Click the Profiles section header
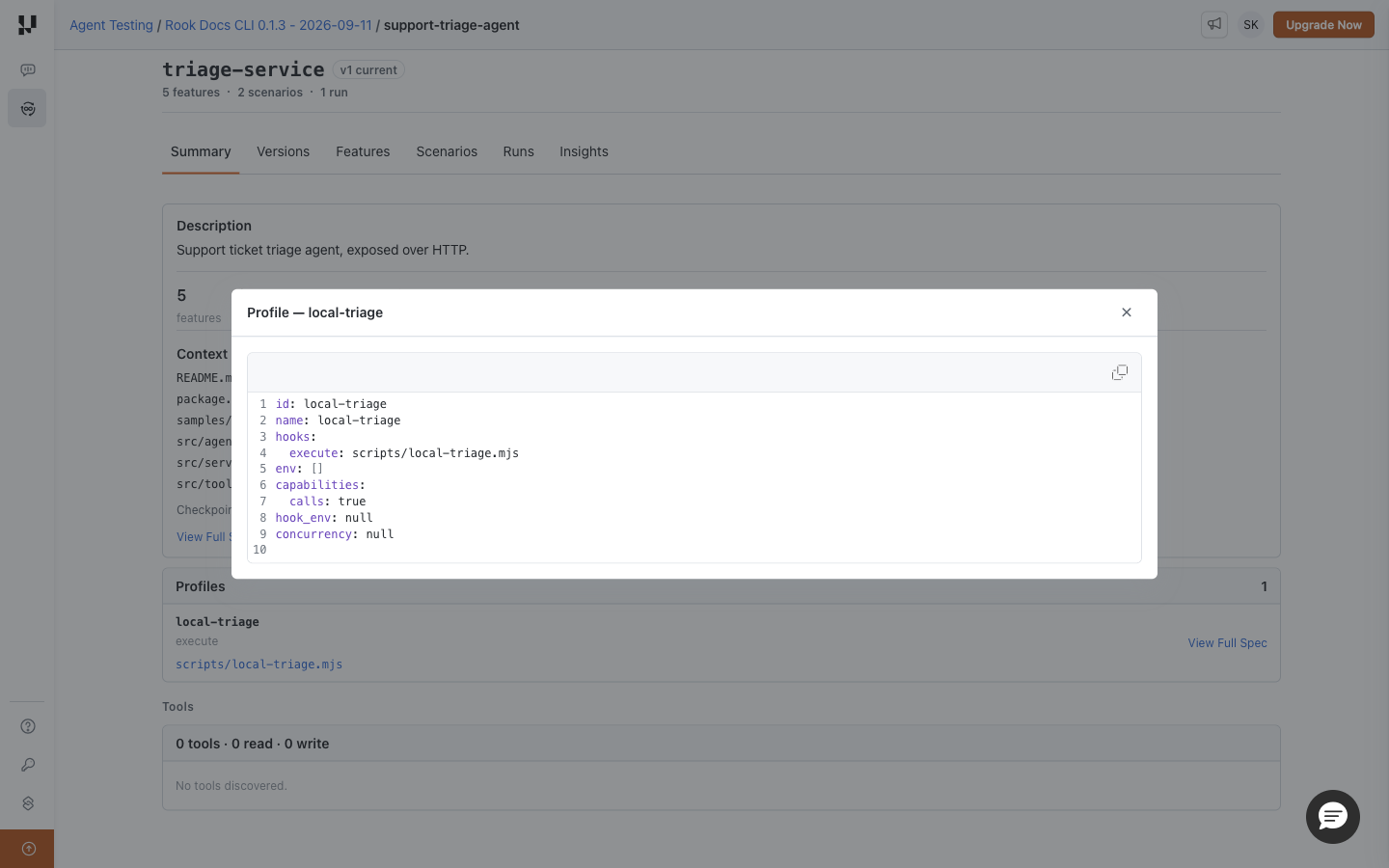The width and height of the screenshot is (1389, 868). [721, 586]
